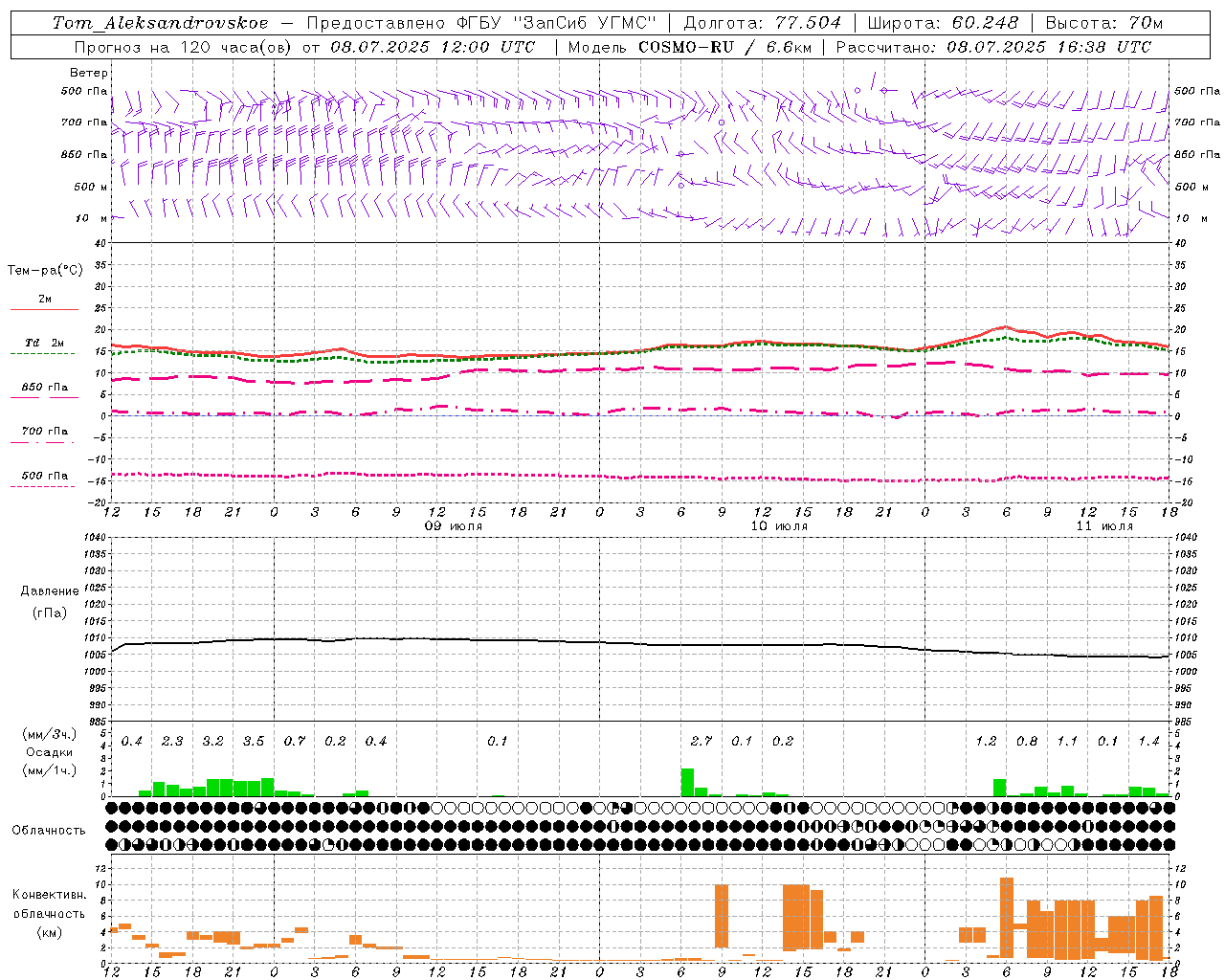Click the 3-hour precipitation value 2.3
Image resolution: width=1225 pixels, height=980 pixels.
172,742
